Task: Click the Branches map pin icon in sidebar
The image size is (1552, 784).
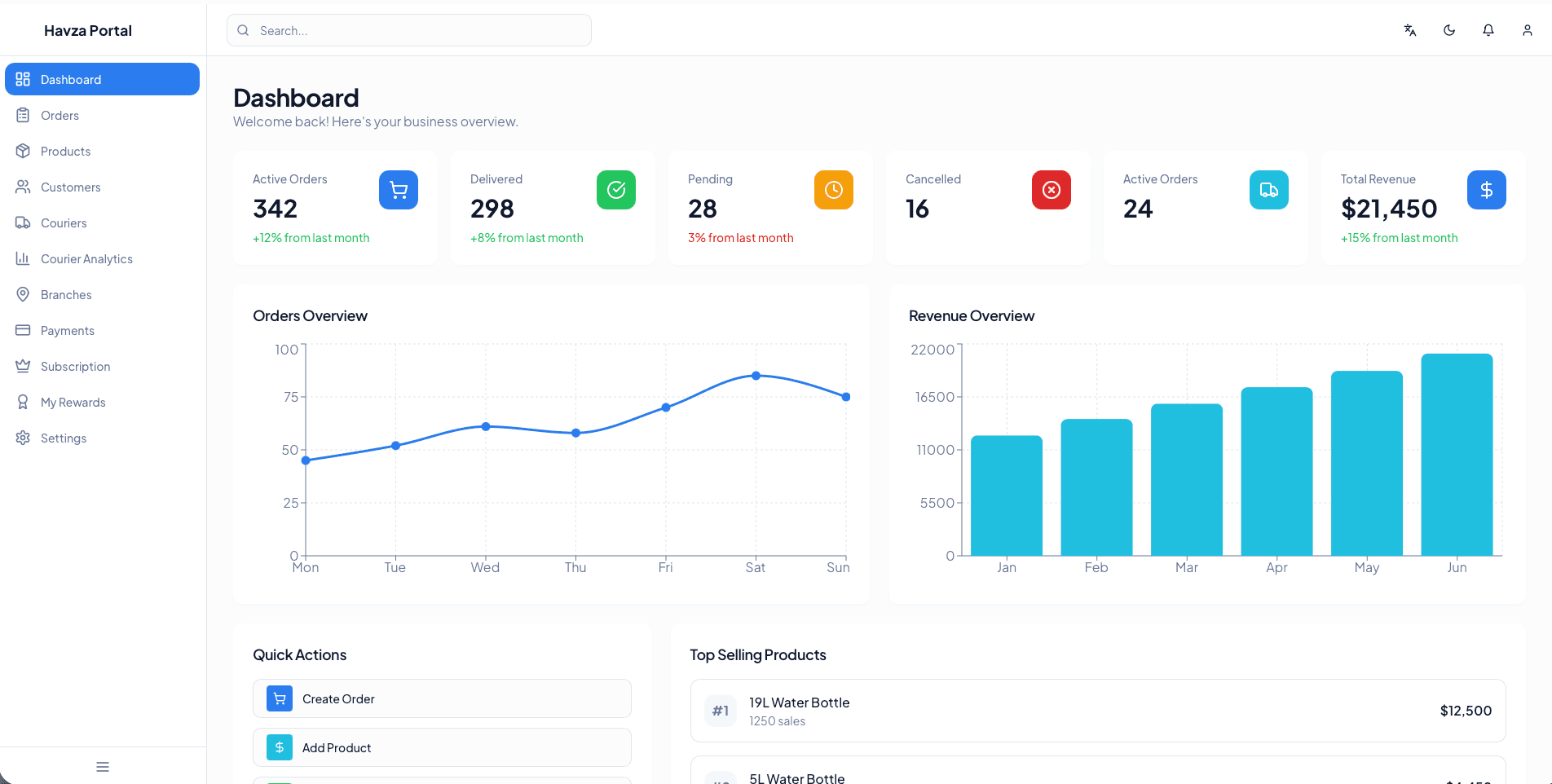Action: click(24, 294)
